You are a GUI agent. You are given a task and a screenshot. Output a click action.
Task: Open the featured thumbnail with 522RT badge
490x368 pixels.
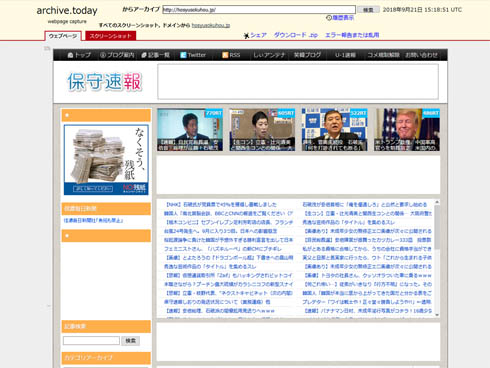(334, 130)
